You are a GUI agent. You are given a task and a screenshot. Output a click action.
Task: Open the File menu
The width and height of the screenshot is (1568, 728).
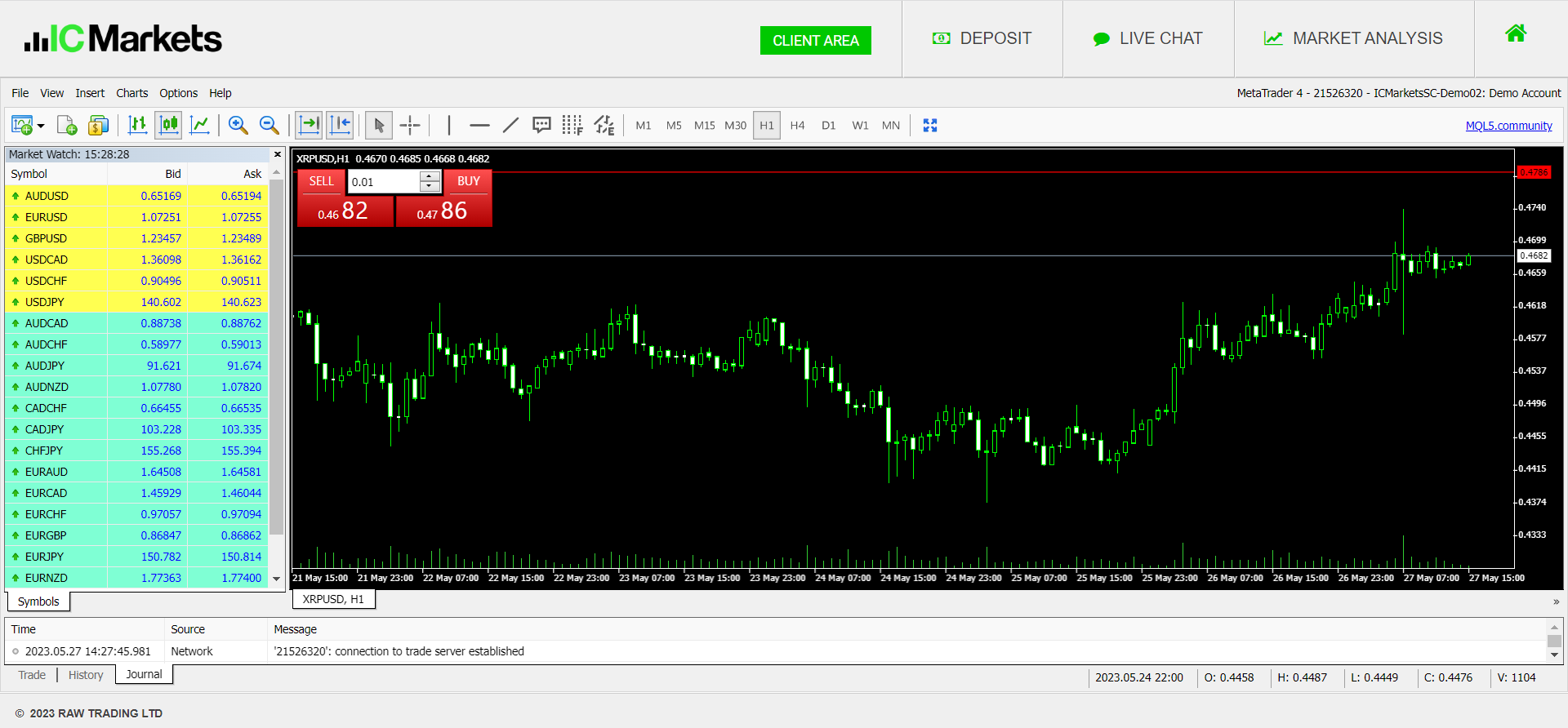[x=20, y=93]
